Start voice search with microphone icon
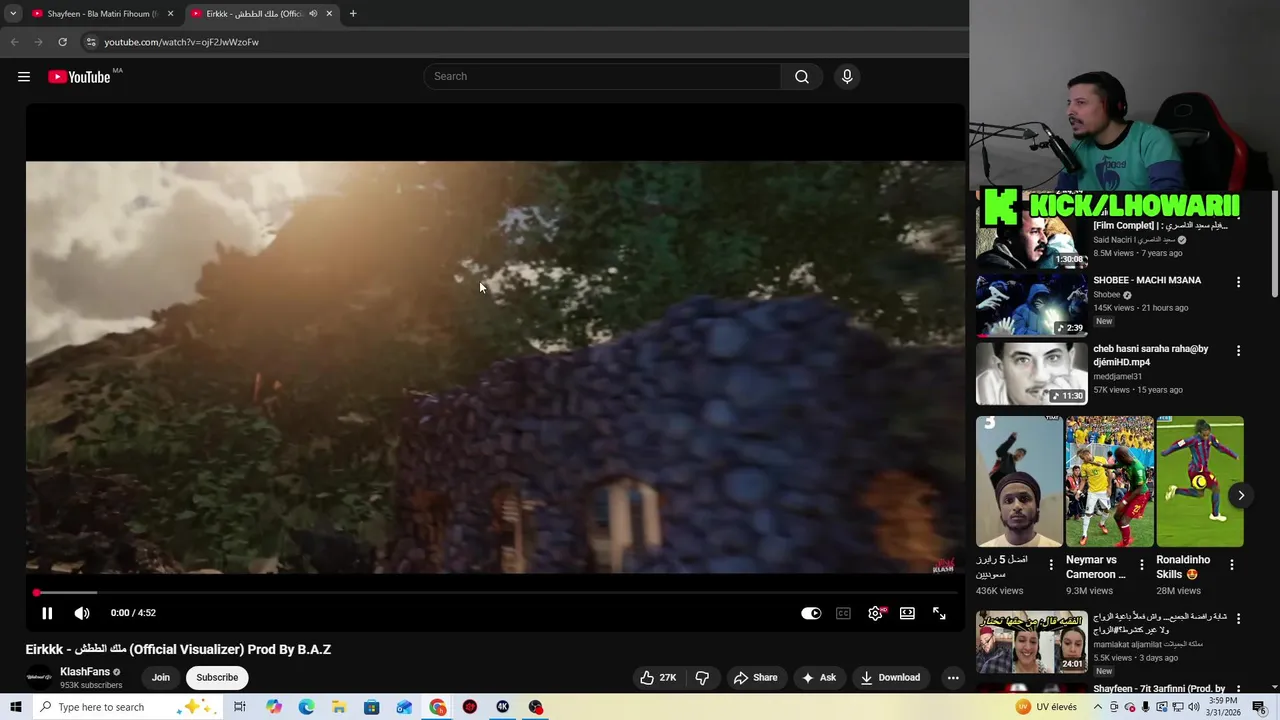This screenshot has height=720, width=1280. (x=847, y=77)
